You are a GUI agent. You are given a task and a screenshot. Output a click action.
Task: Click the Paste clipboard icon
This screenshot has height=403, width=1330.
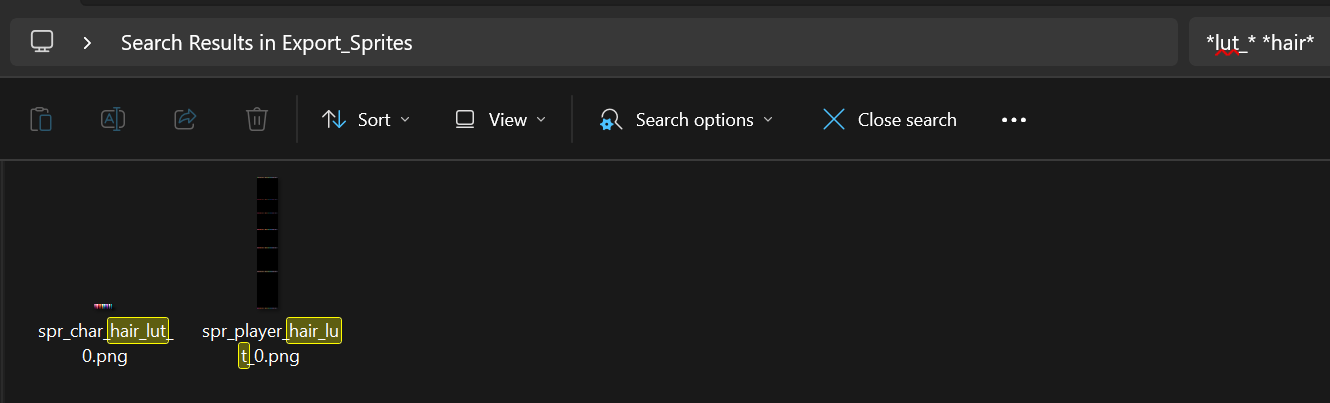(x=41, y=120)
